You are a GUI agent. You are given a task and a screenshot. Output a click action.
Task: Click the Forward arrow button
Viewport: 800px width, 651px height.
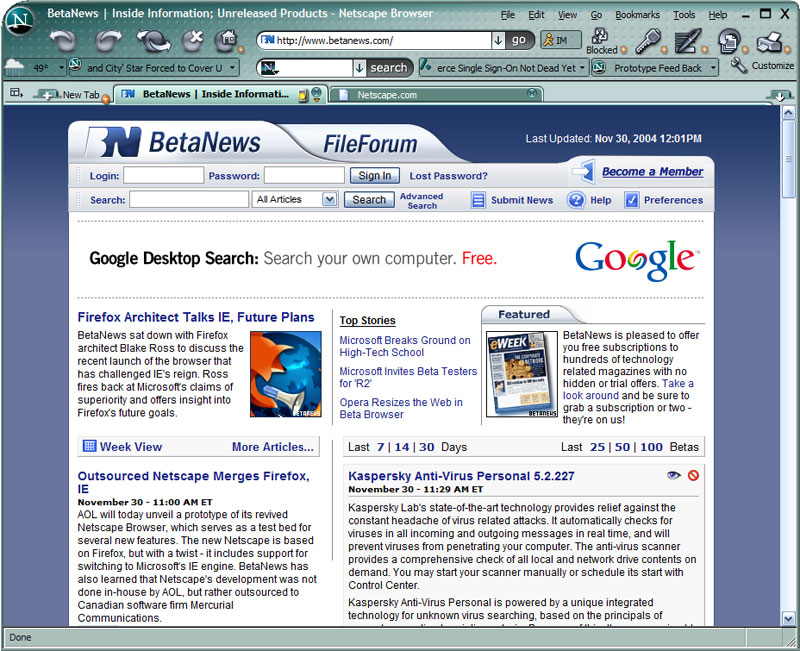pos(109,41)
